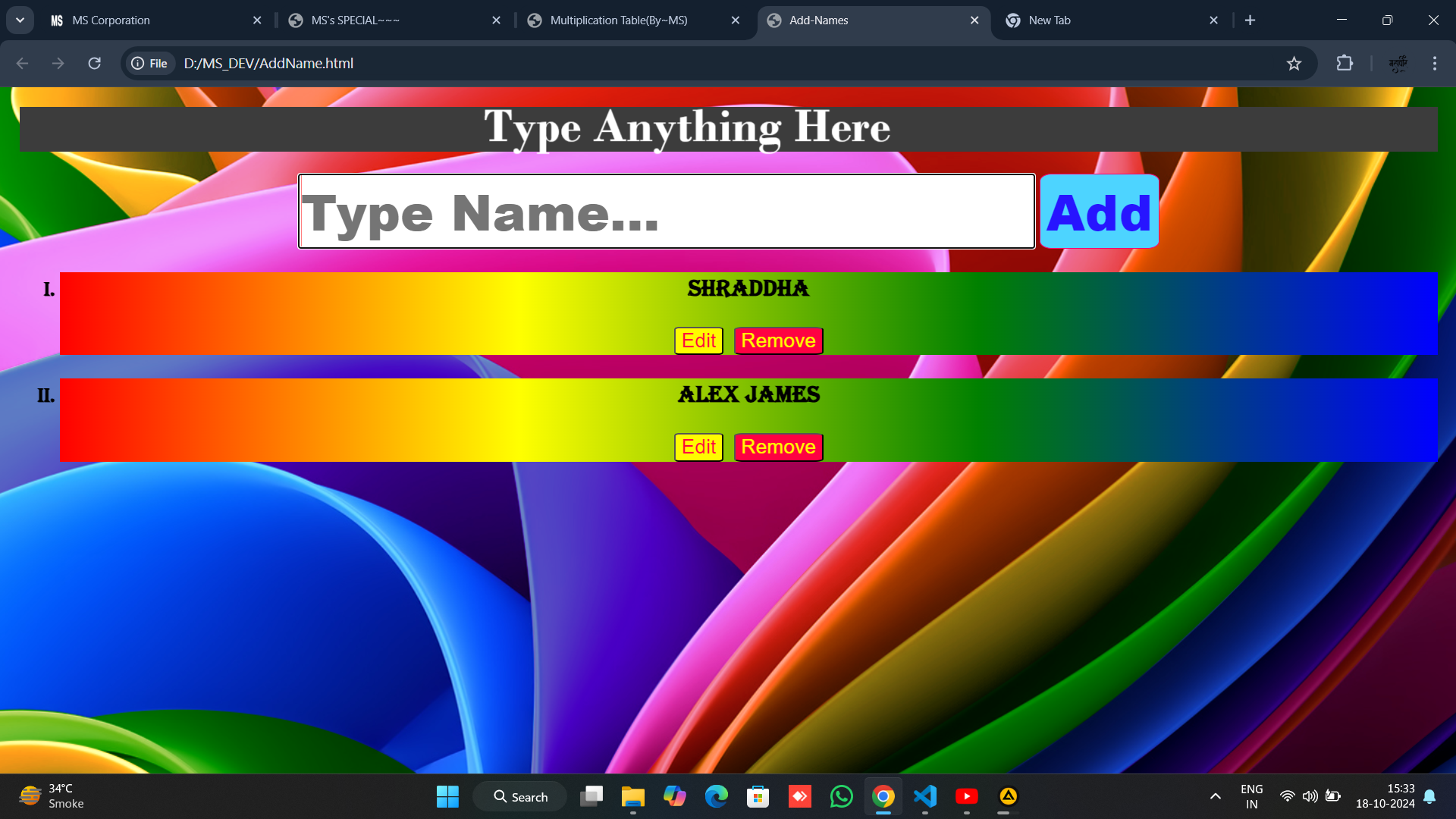Switch to the Multiplication Table(By~MS) tab
1456x819 pixels.
click(x=634, y=20)
